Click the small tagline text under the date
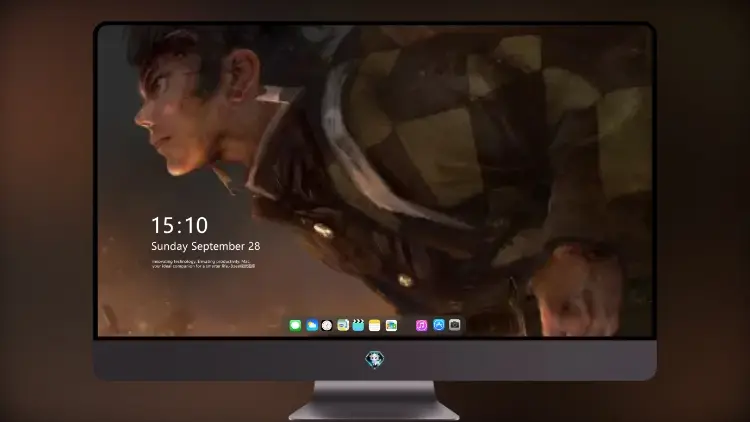 (x=203, y=264)
